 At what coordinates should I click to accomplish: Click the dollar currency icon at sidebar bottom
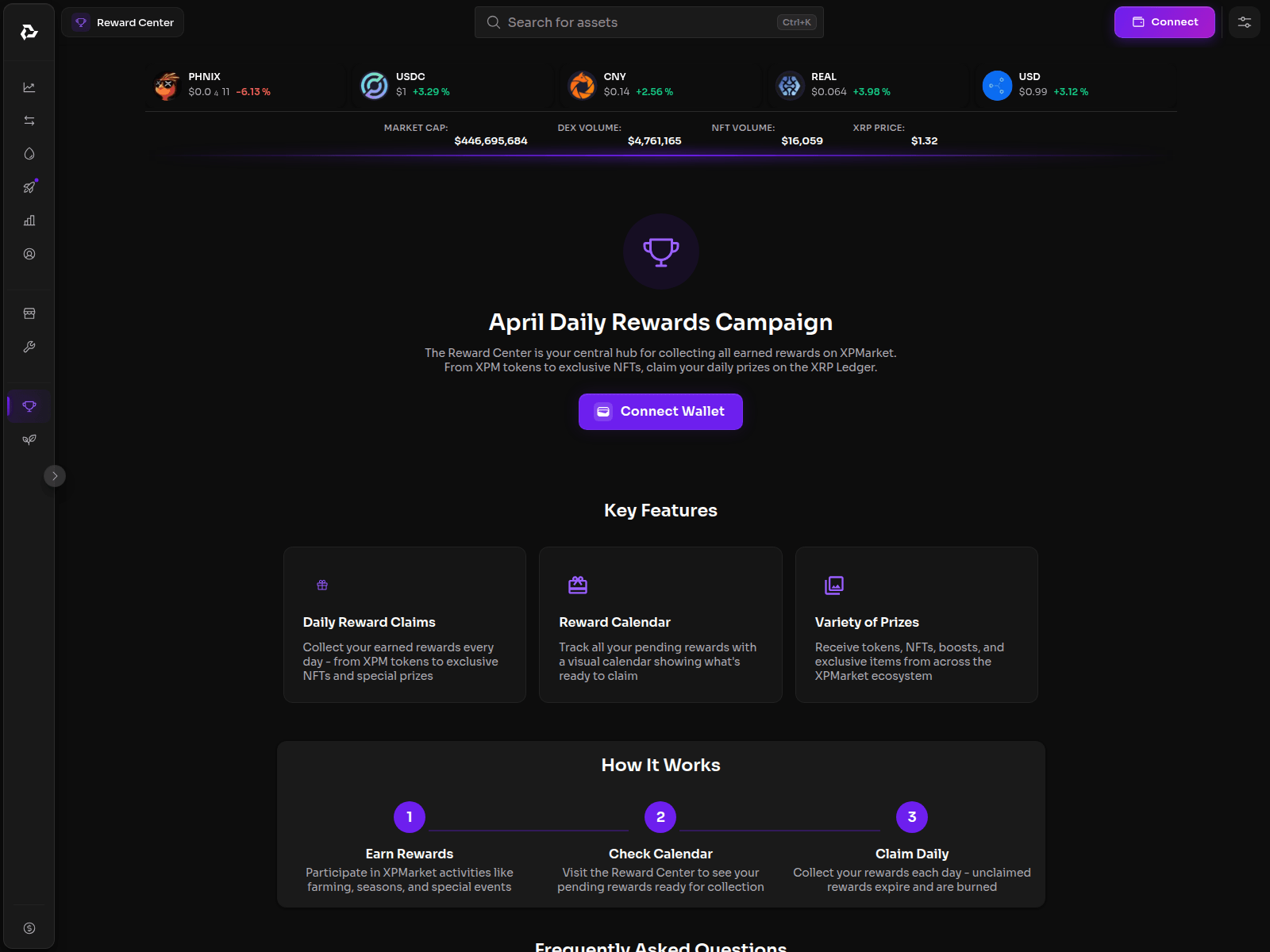29,928
